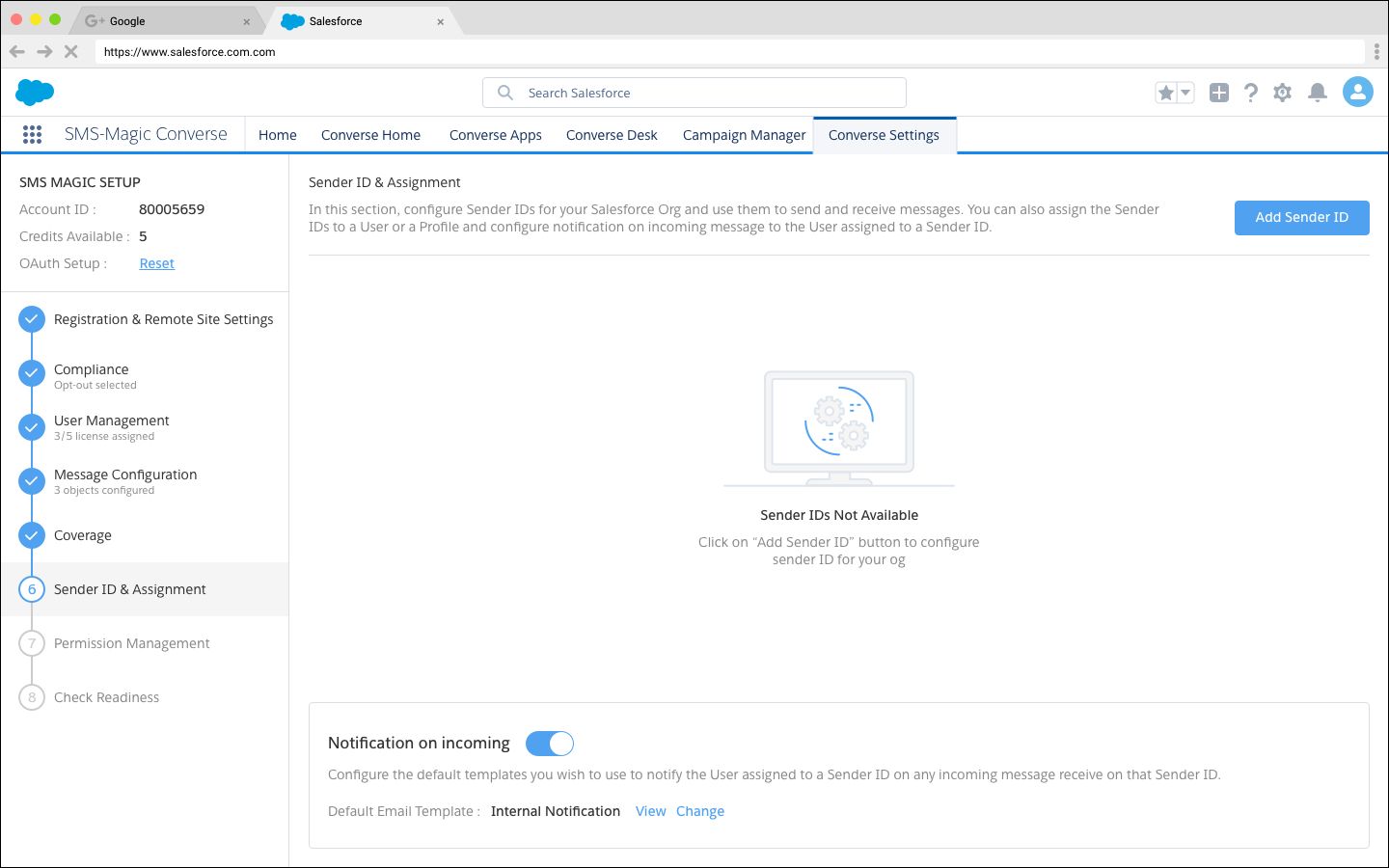Click the User Management checkmark icon
The width and height of the screenshot is (1389, 868).
click(x=32, y=427)
